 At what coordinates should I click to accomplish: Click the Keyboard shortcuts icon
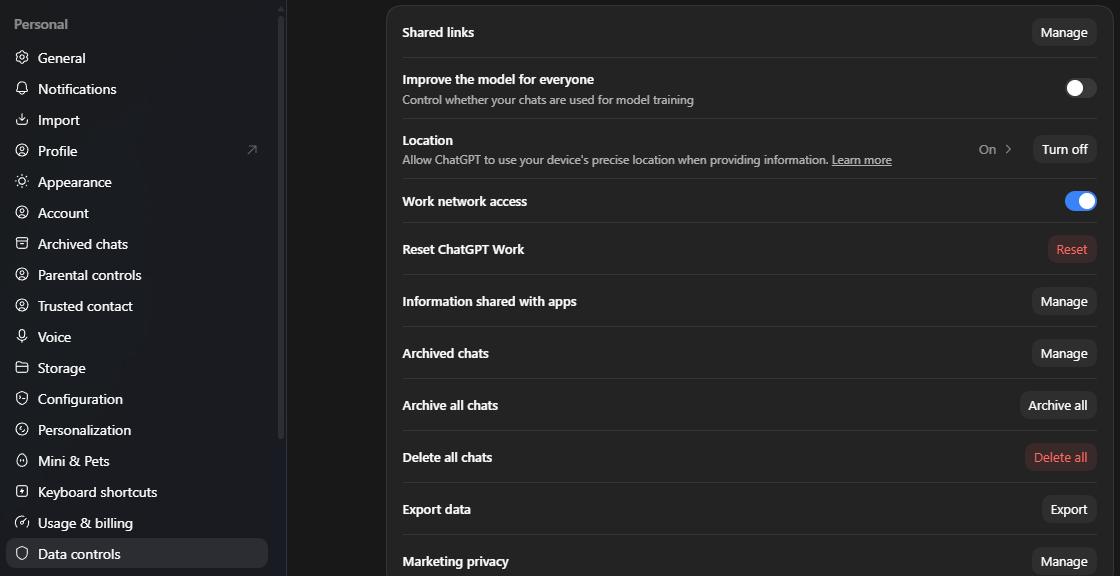point(22,492)
